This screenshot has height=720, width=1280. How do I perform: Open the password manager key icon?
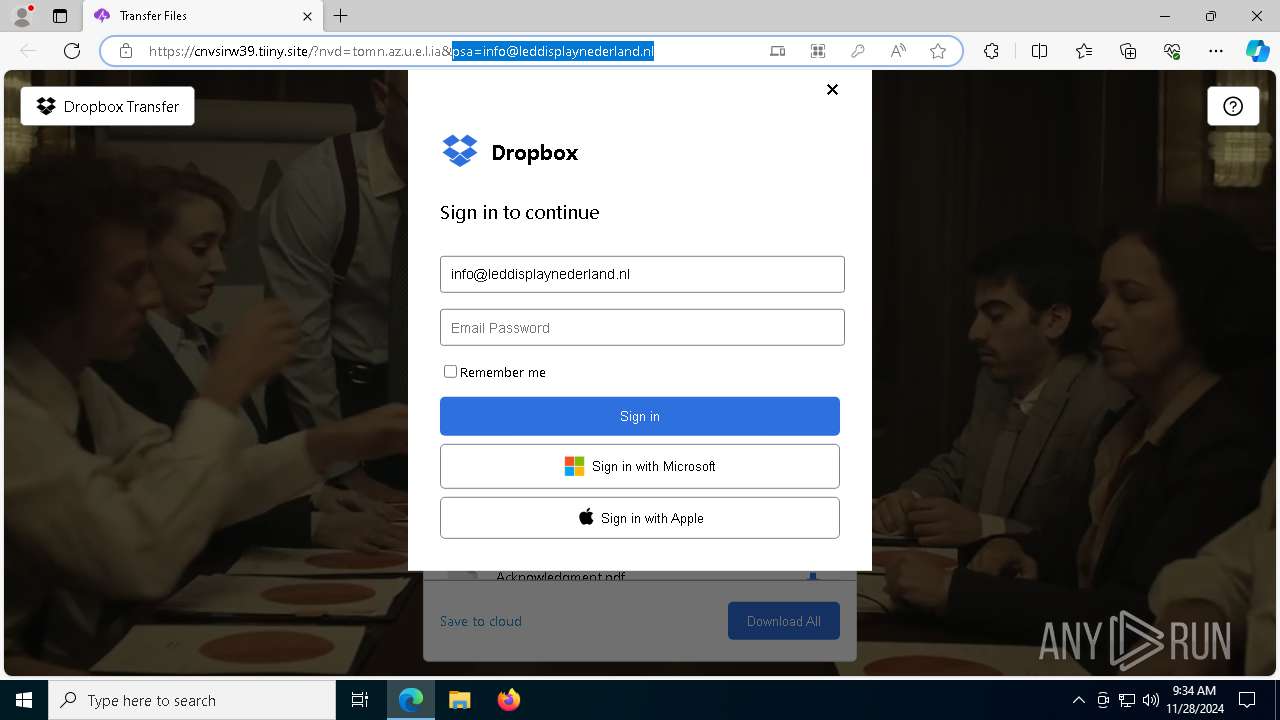[858, 51]
